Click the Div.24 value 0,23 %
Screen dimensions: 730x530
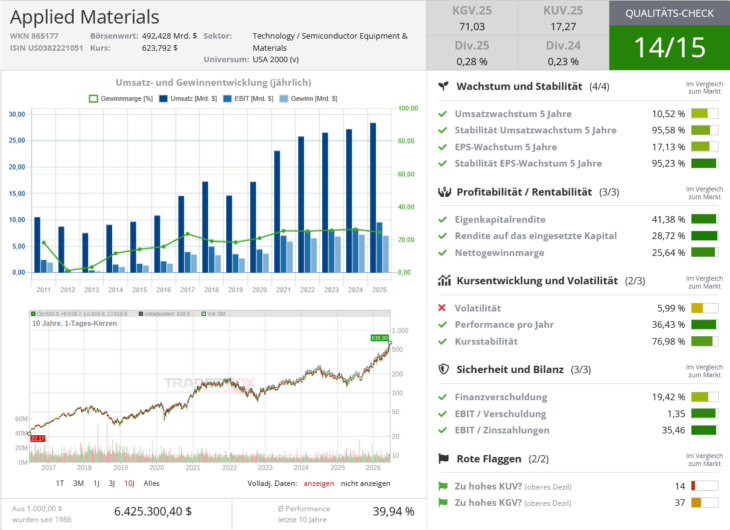pos(563,61)
